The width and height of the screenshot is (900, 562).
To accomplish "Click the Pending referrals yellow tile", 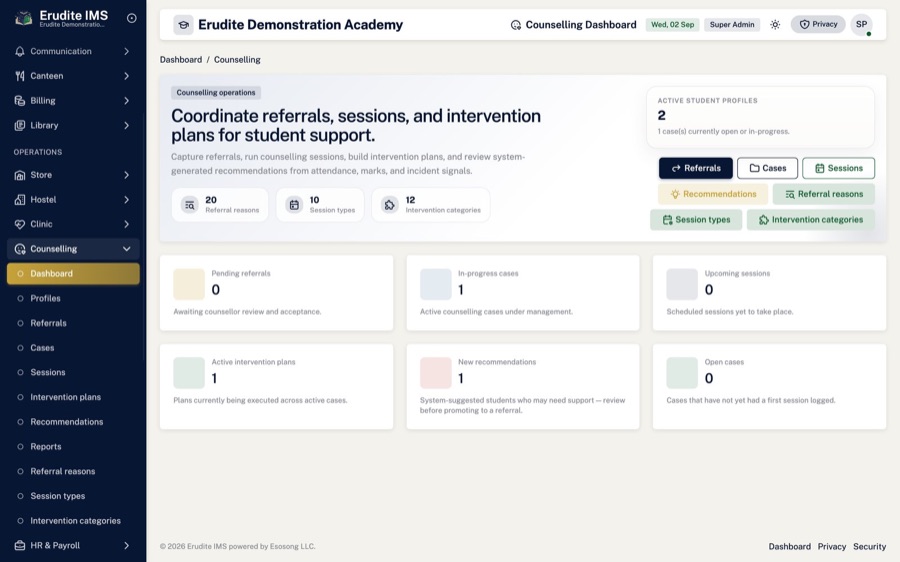I will (189, 284).
